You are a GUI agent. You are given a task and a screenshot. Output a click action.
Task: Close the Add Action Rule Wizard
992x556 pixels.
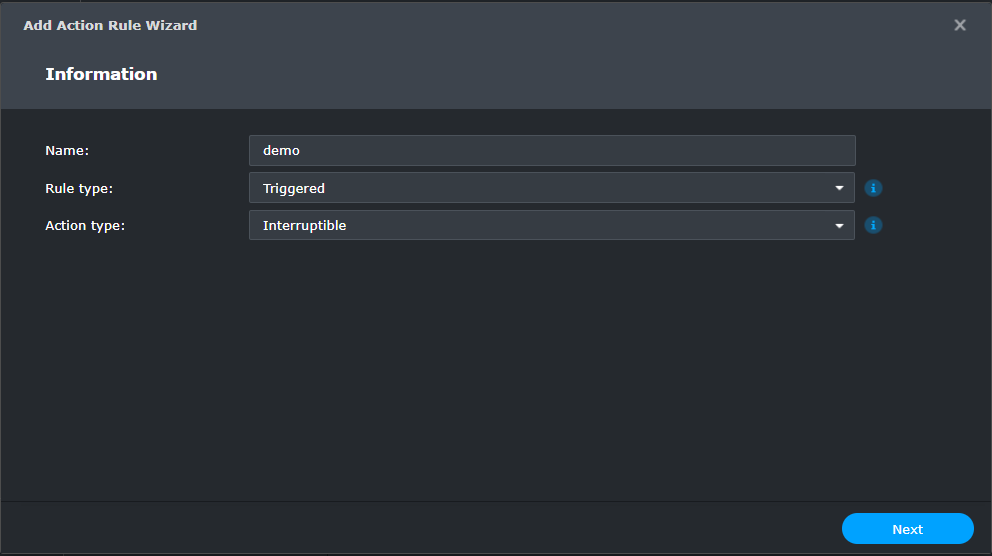960,25
